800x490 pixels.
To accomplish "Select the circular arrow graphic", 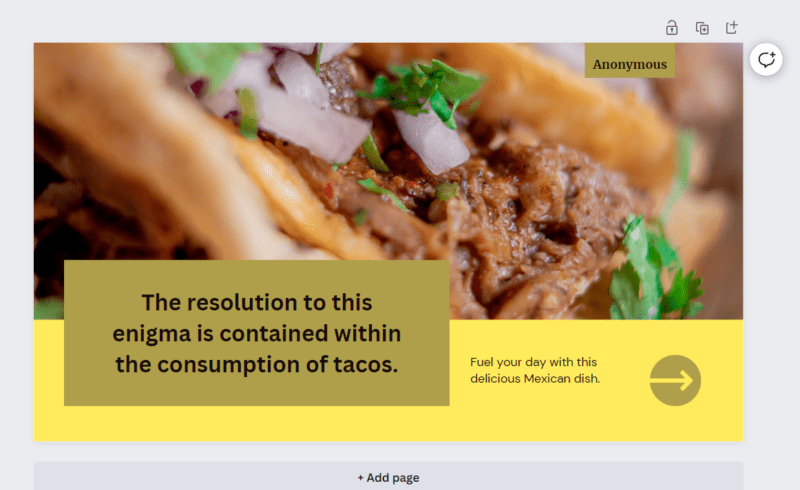I will click(x=675, y=380).
